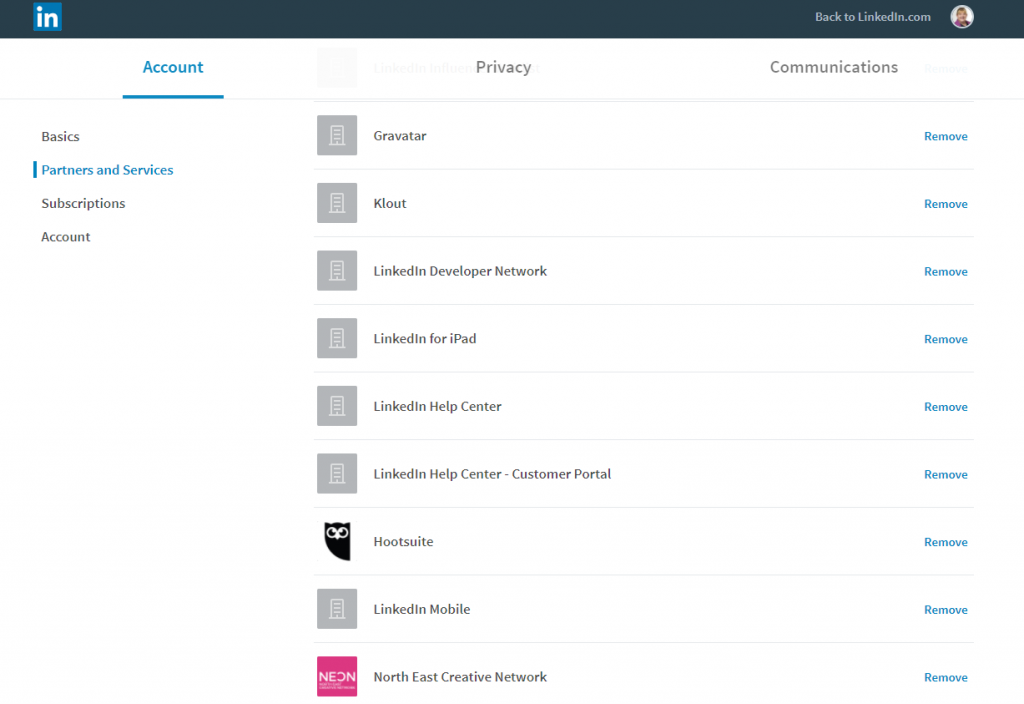Image resolution: width=1024 pixels, height=704 pixels.
Task: Click the Klout building icon
Action: click(337, 203)
